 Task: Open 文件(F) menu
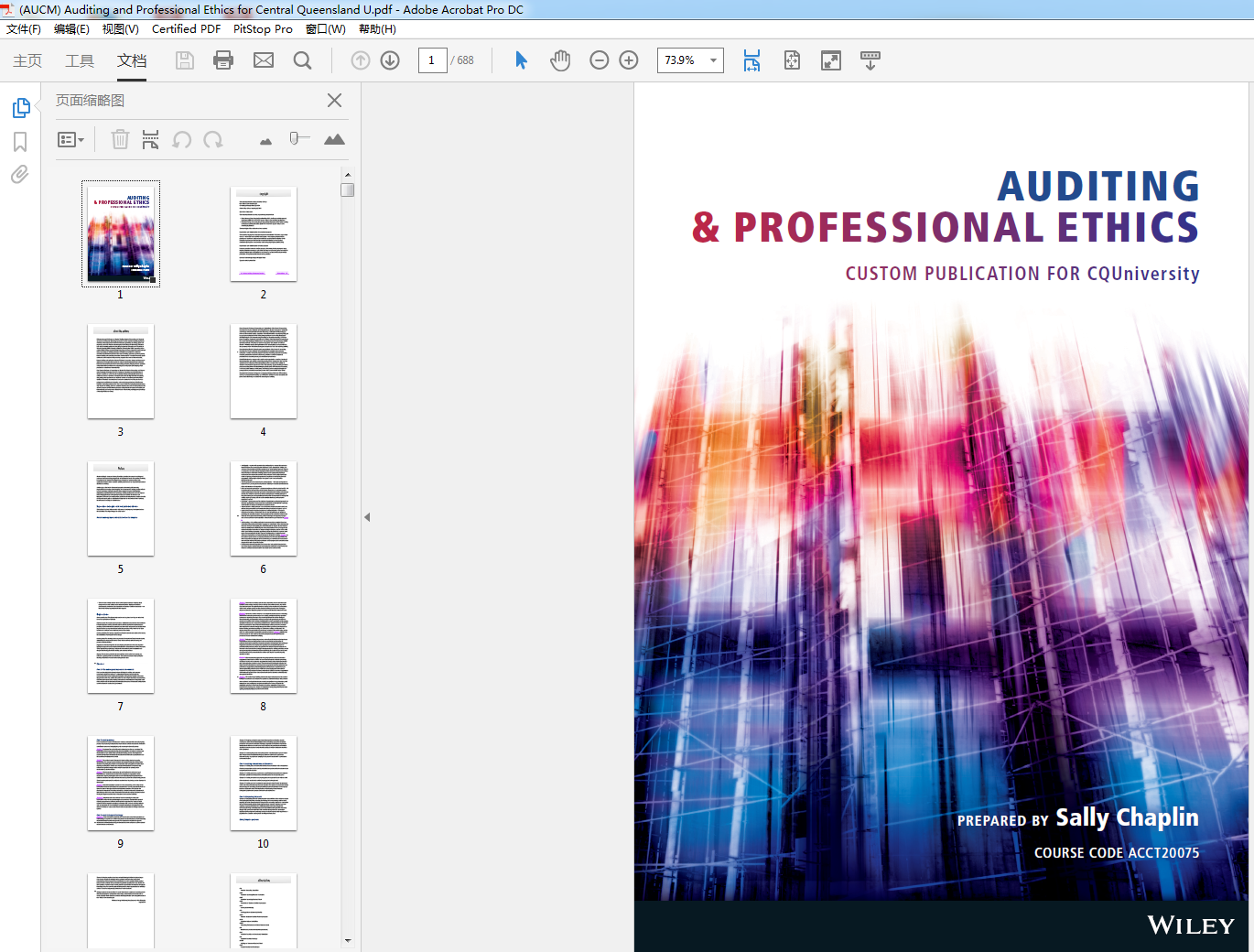pos(24,29)
